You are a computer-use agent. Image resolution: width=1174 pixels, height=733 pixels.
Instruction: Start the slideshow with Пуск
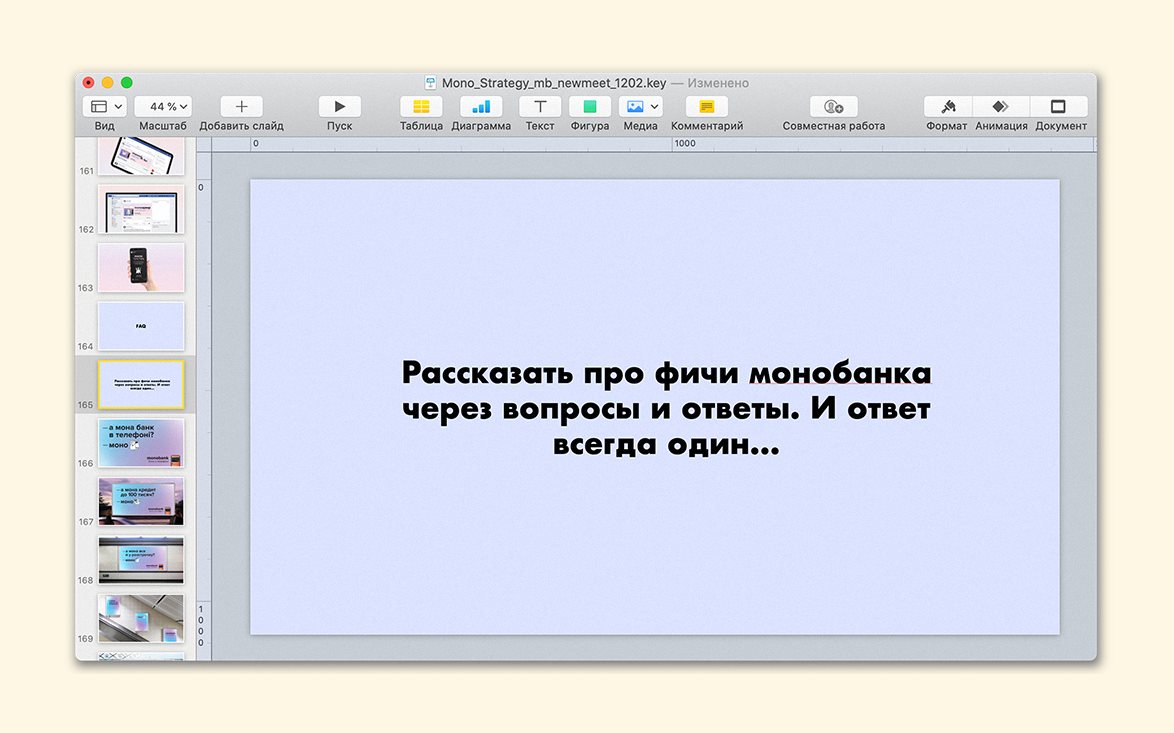point(339,106)
